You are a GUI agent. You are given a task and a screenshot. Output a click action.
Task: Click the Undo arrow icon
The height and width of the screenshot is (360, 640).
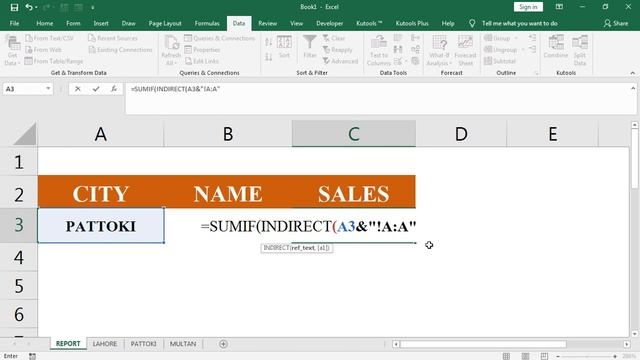tap(28, 7)
